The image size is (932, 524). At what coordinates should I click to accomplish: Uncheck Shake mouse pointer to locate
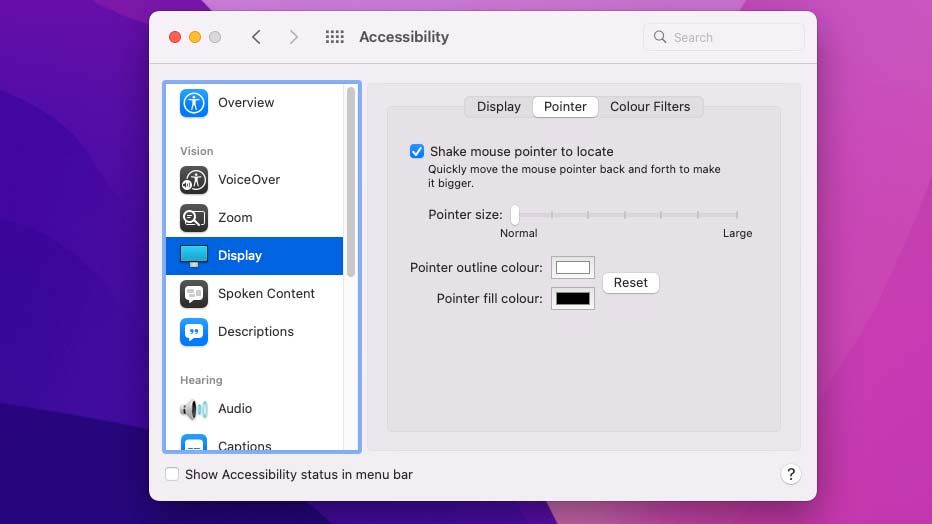point(417,151)
